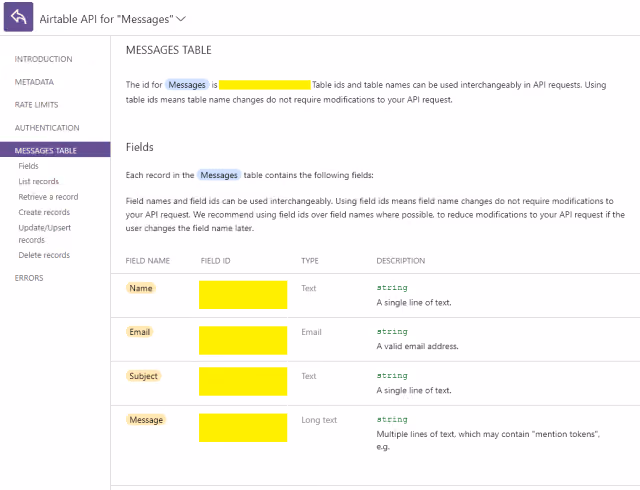The width and height of the screenshot is (640, 490).
Task: Click the purple back arrow icon
Action: [x=18, y=17]
